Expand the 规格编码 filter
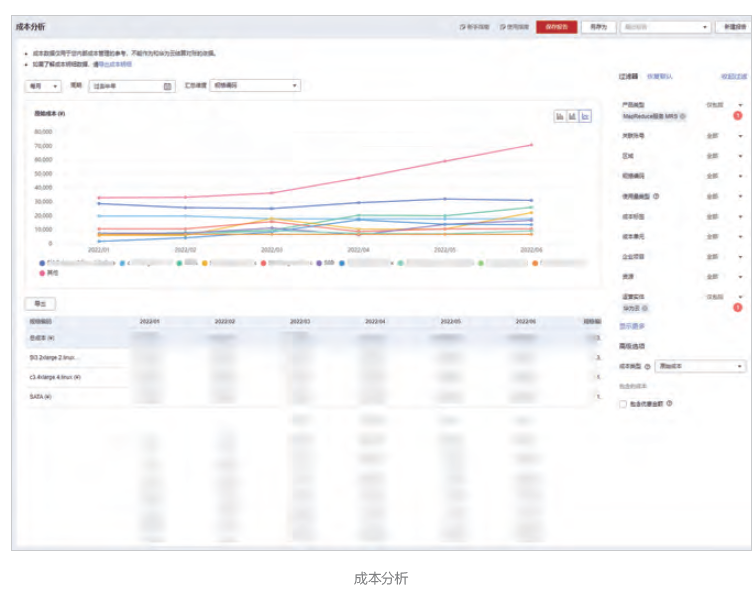 tap(740, 176)
